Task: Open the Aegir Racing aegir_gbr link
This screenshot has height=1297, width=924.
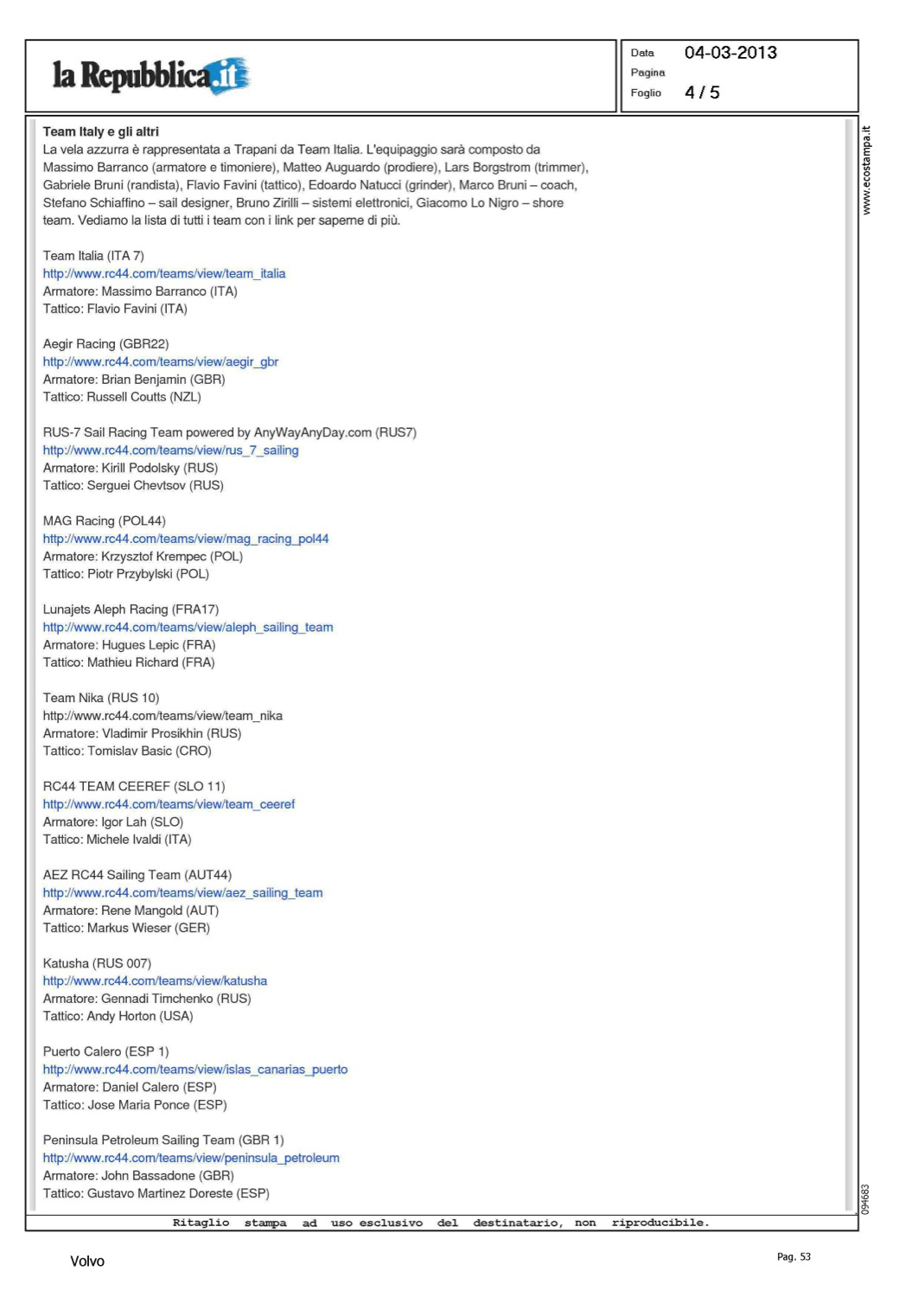Action: 161,361
